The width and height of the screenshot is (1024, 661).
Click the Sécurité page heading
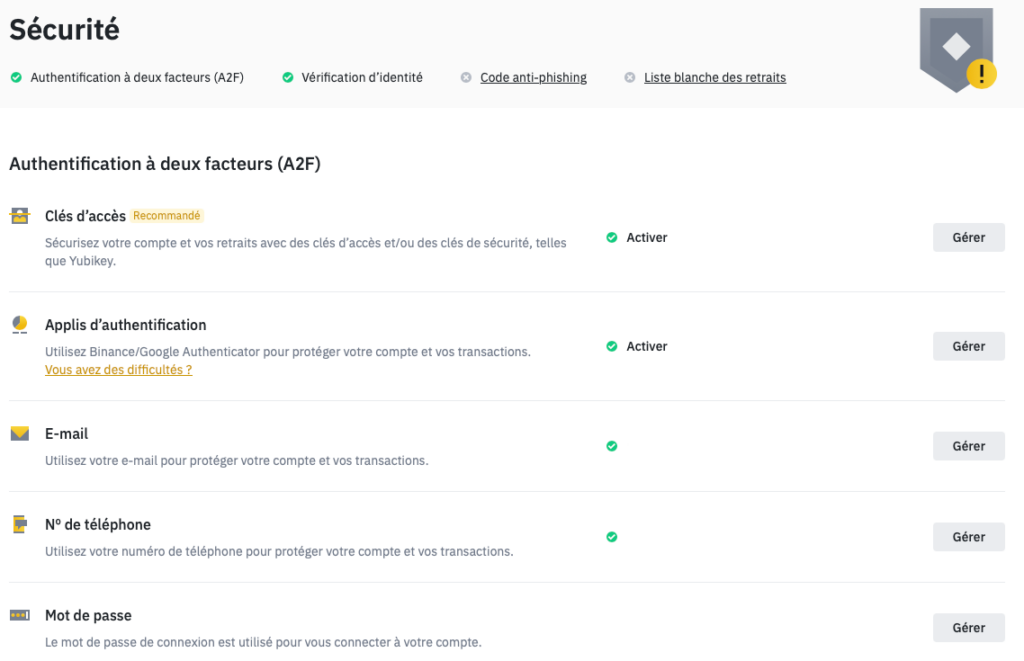[x=64, y=30]
